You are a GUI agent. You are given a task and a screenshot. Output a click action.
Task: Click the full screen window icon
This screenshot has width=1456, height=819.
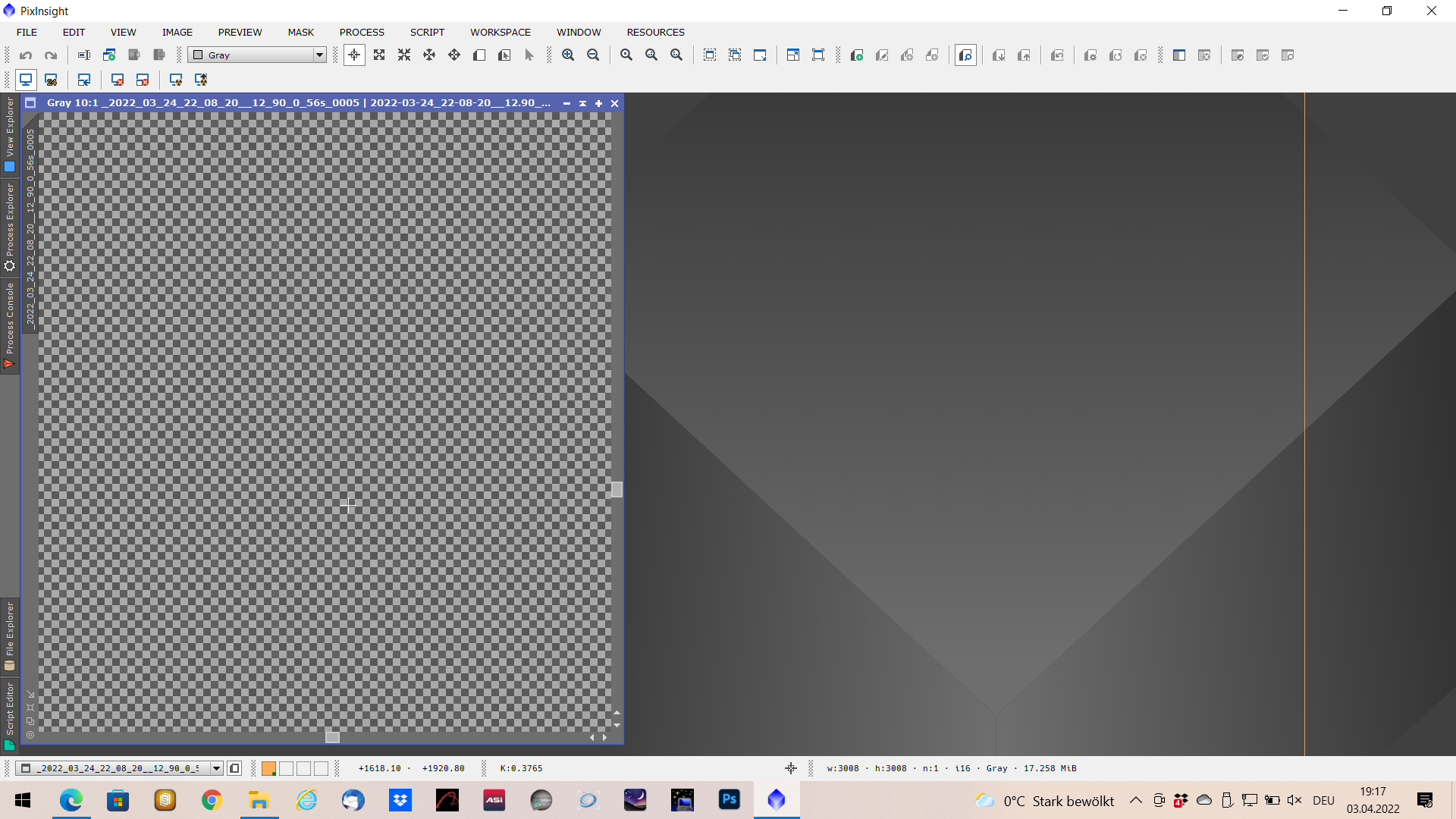(x=818, y=55)
